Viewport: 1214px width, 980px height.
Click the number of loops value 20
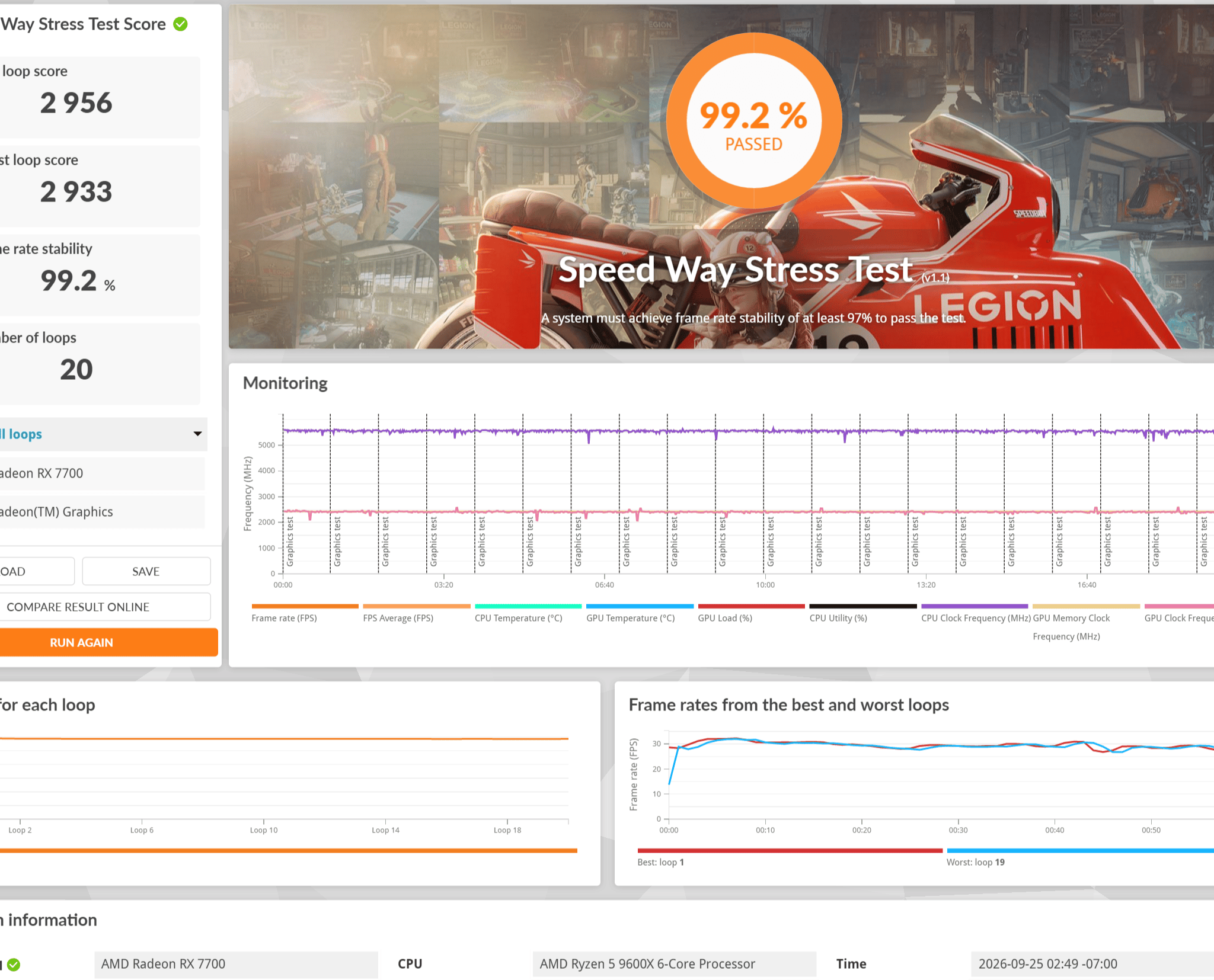click(76, 370)
